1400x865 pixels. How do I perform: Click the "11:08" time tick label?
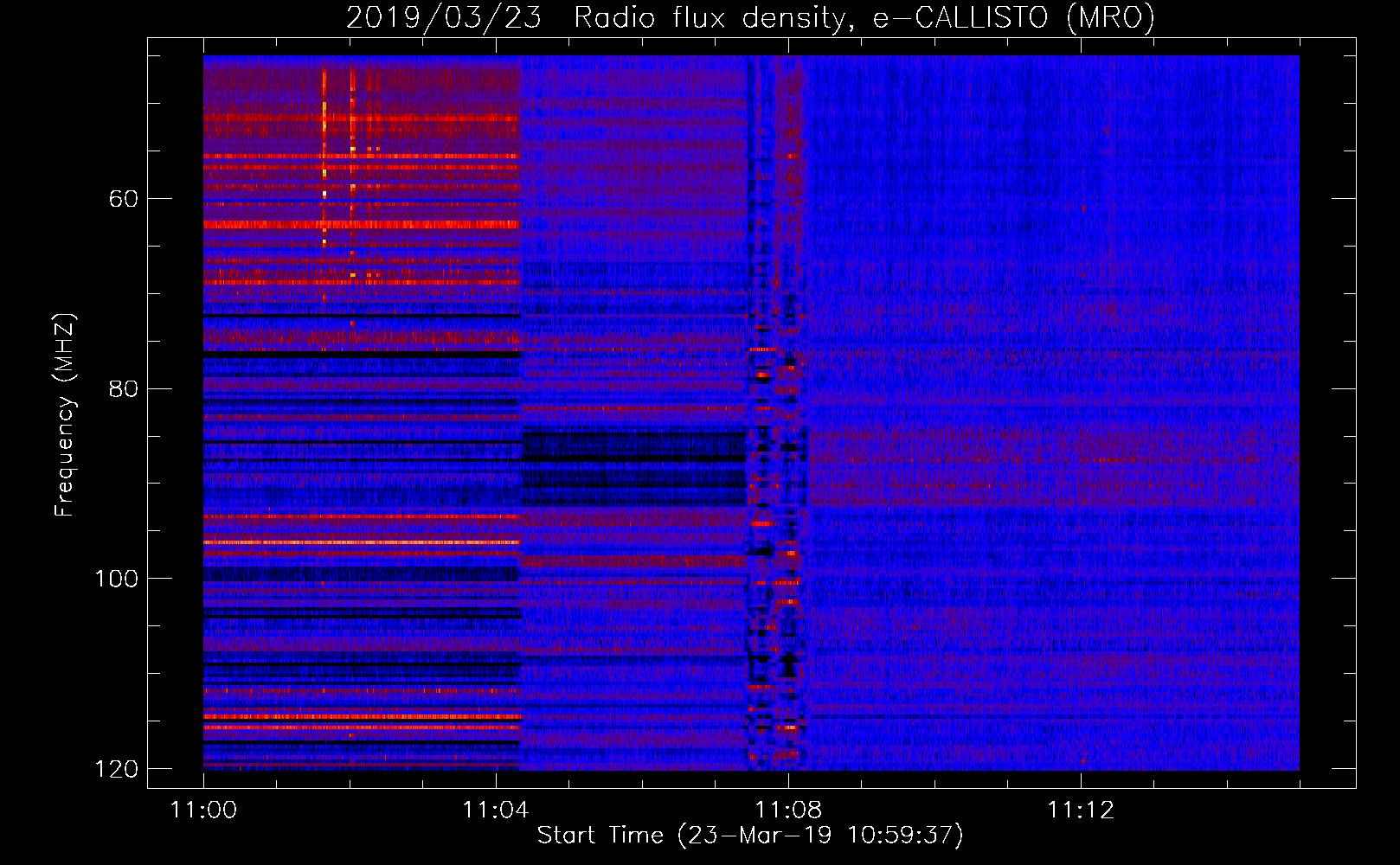tap(788, 811)
